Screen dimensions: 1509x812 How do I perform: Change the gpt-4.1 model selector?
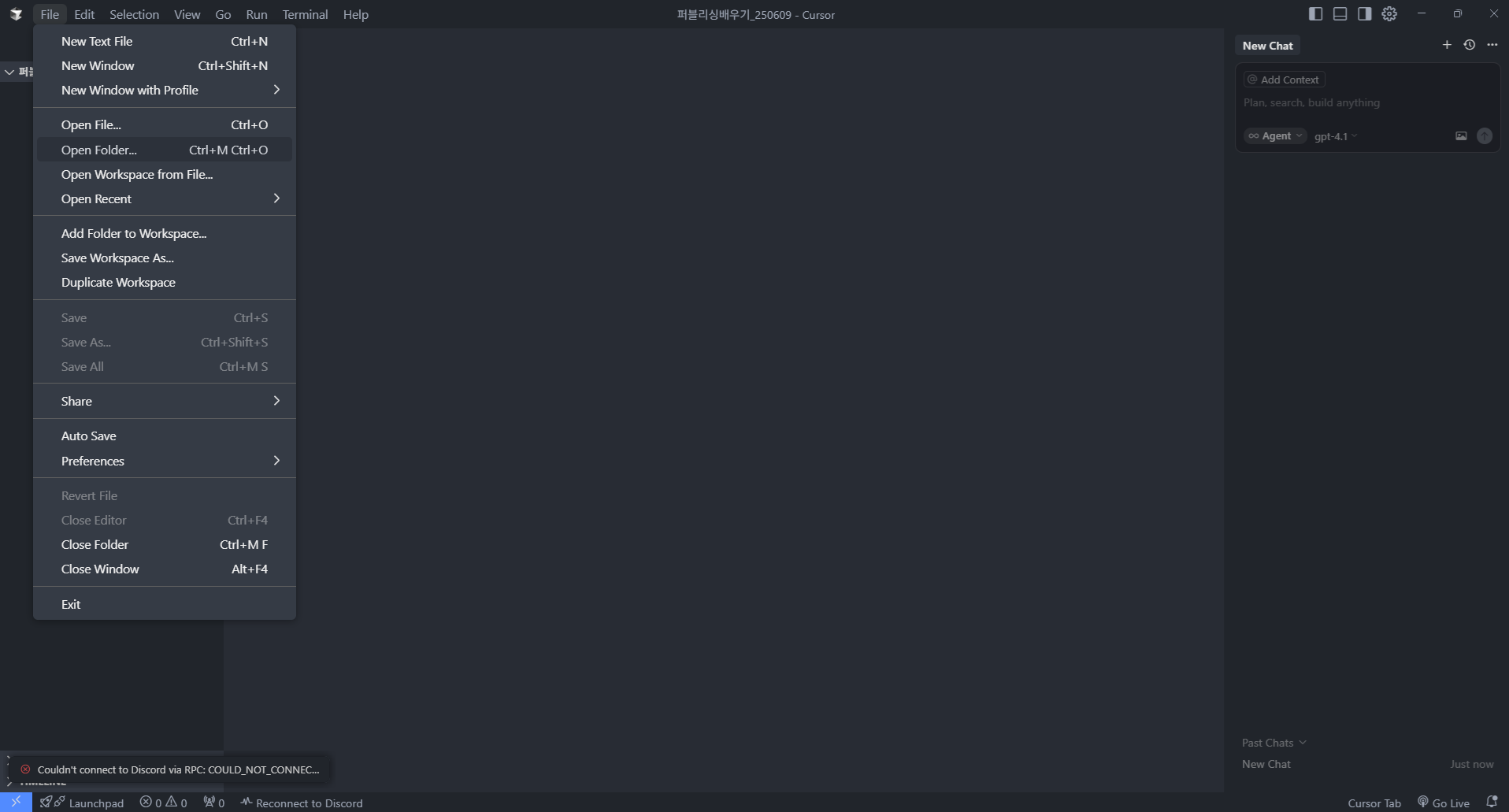pos(1336,136)
